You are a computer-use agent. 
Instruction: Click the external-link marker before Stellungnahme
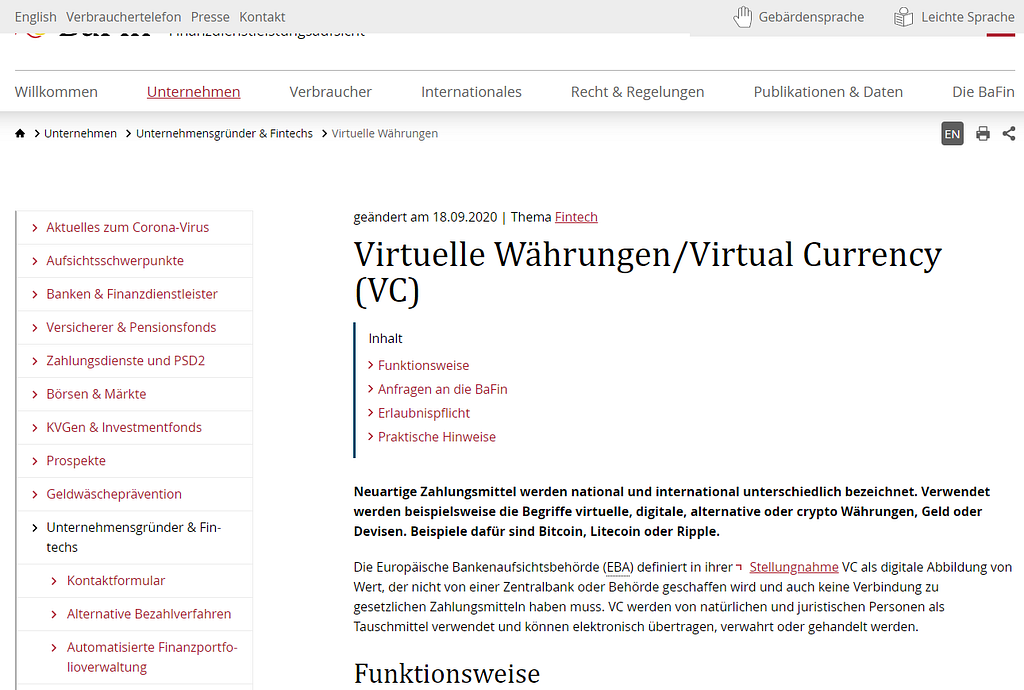(x=740, y=567)
